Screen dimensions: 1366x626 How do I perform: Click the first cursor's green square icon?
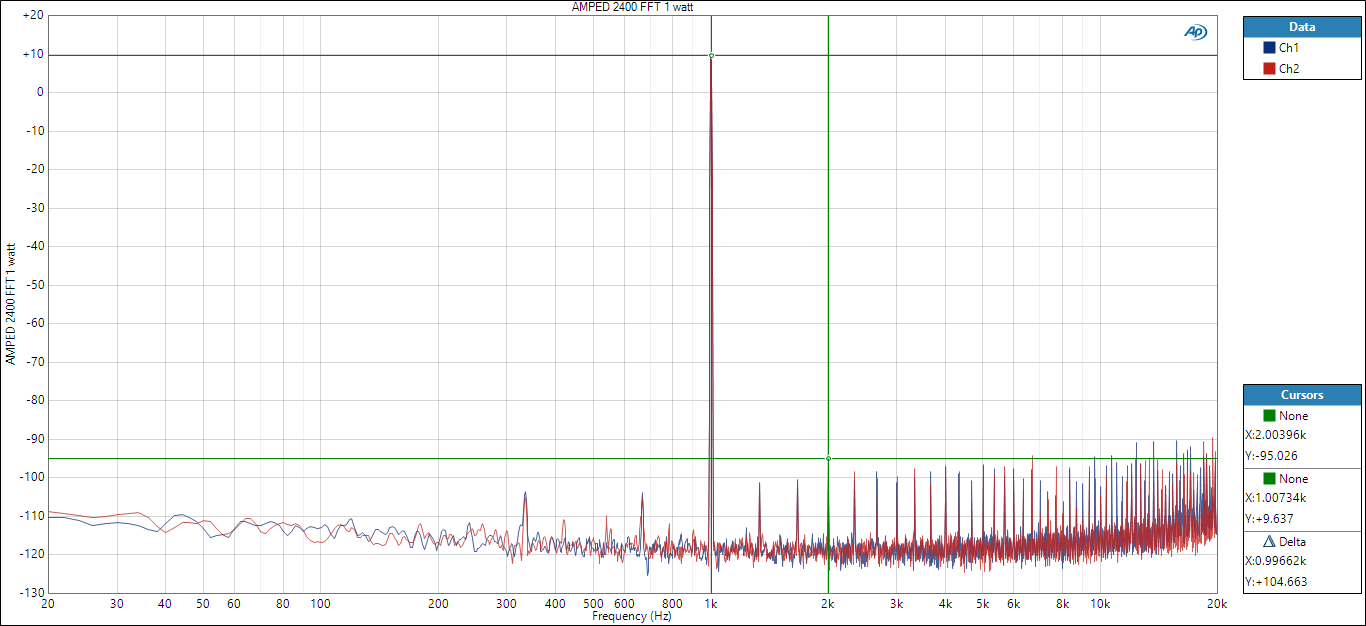click(1269, 416)
